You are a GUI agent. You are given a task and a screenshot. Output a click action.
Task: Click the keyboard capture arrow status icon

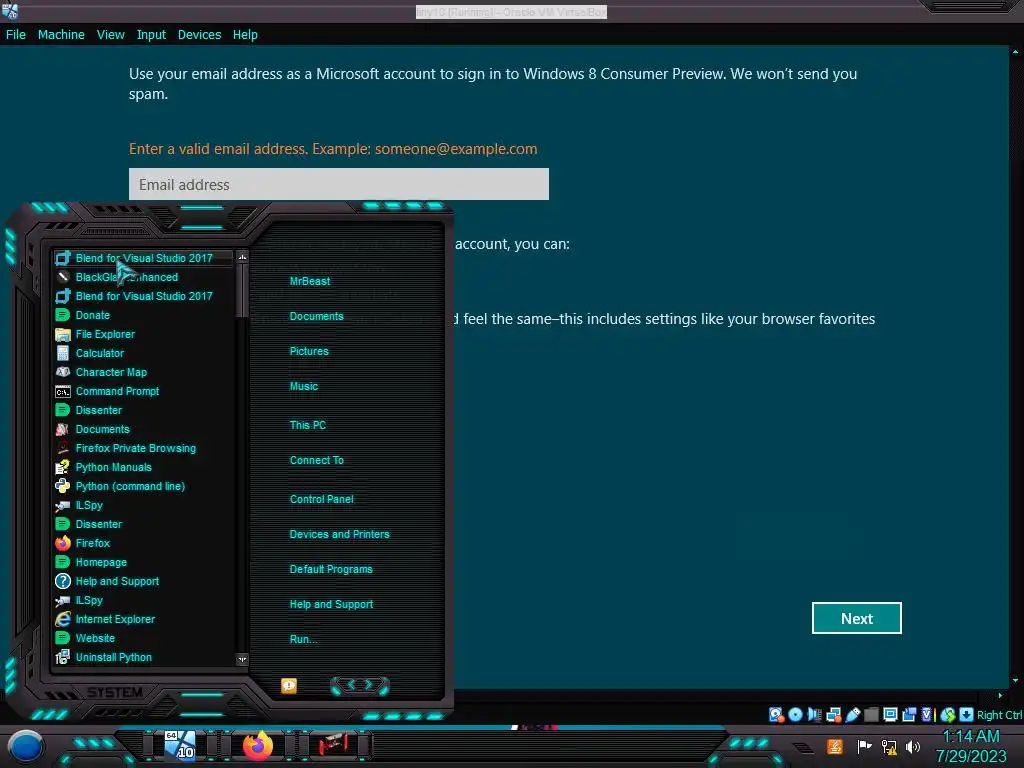click(967, 714)
